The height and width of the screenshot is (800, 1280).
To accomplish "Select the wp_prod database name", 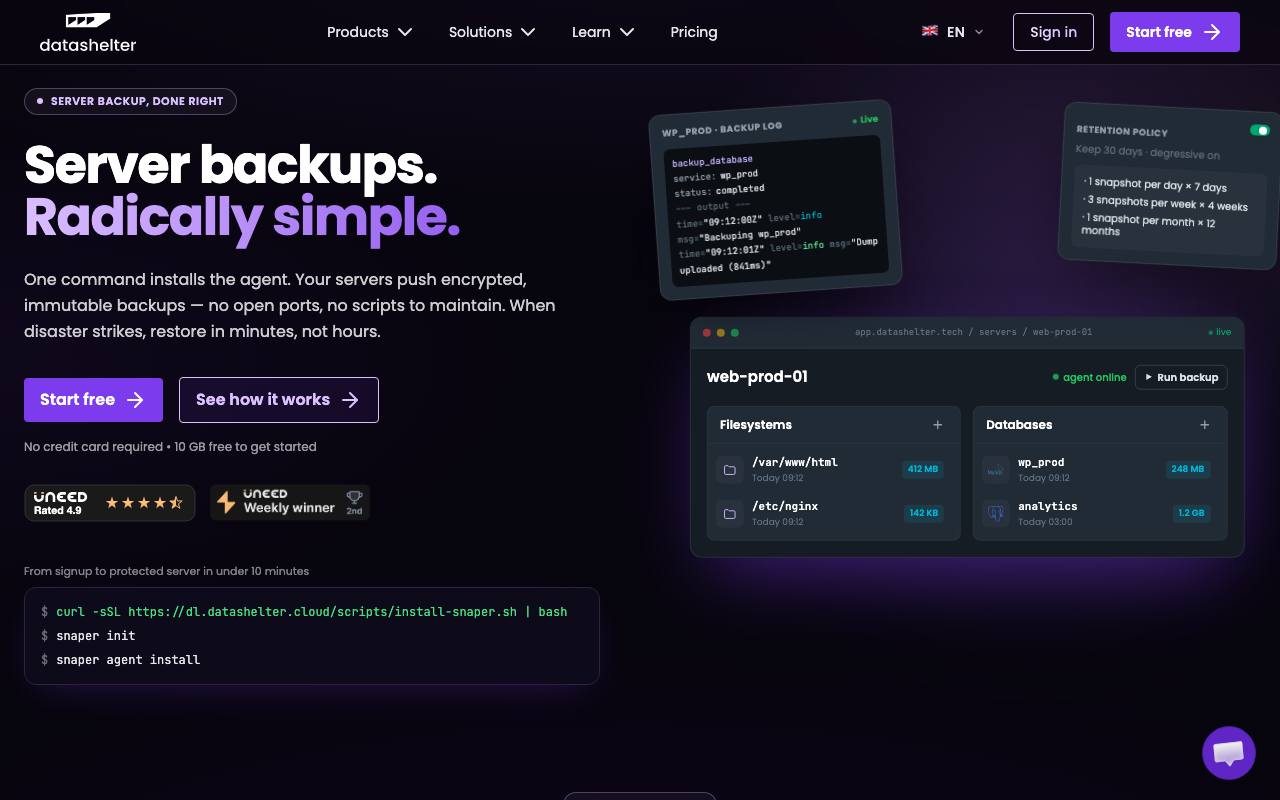I will pos(1041,462).
